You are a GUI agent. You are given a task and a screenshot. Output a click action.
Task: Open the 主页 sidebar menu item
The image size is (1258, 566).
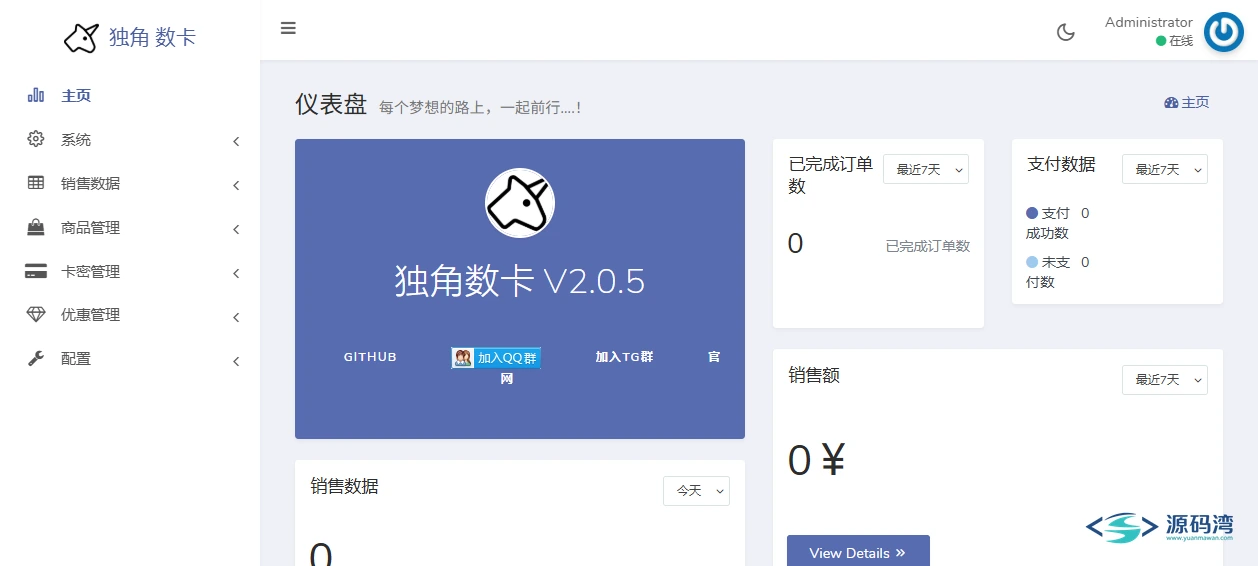pyautogui.click(x=130, y=95)
